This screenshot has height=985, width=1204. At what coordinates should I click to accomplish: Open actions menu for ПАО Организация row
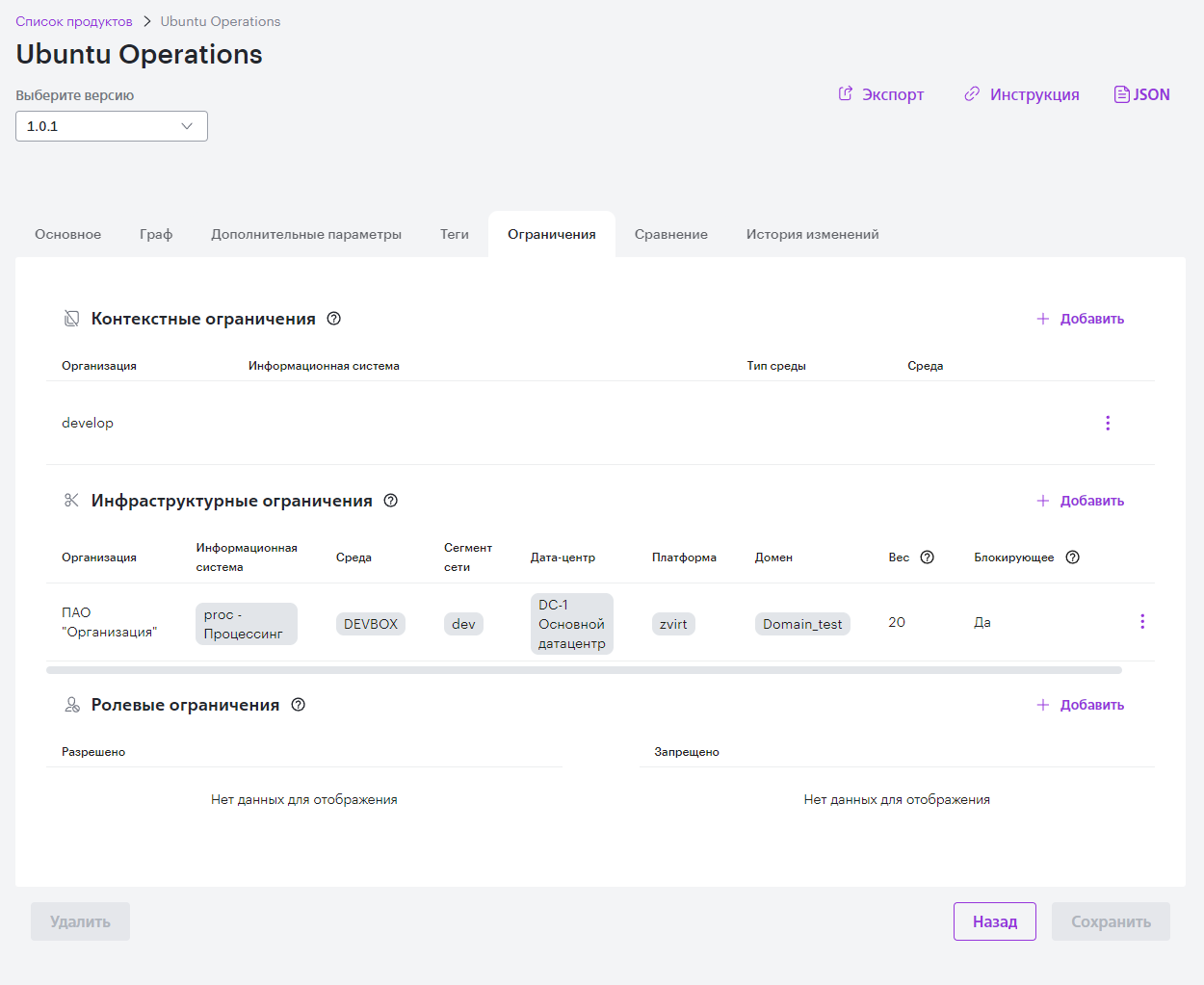tap(1142, 622)
